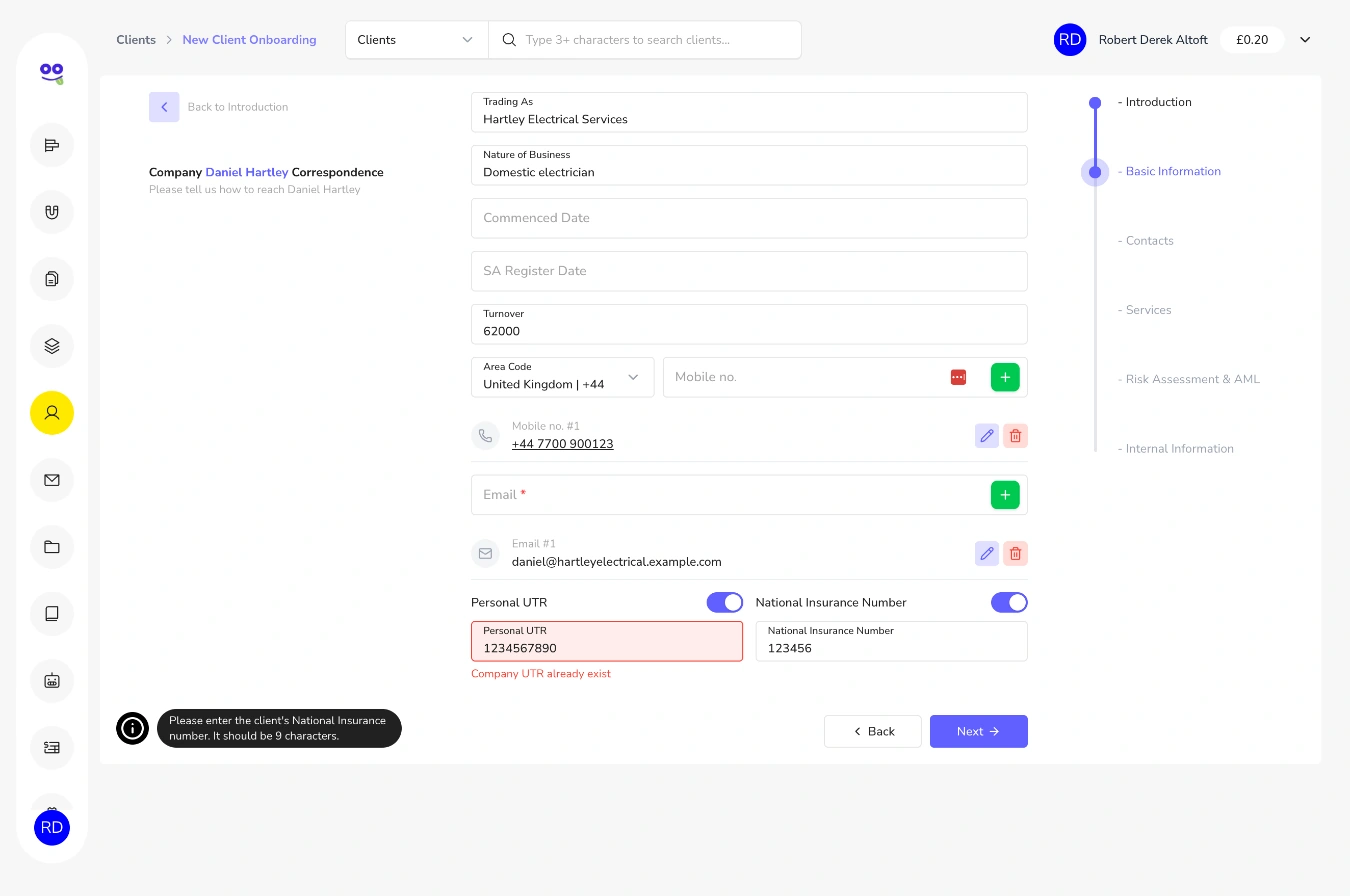Click the back arrow beside Back to Introduction

click(x=164, y=107)
